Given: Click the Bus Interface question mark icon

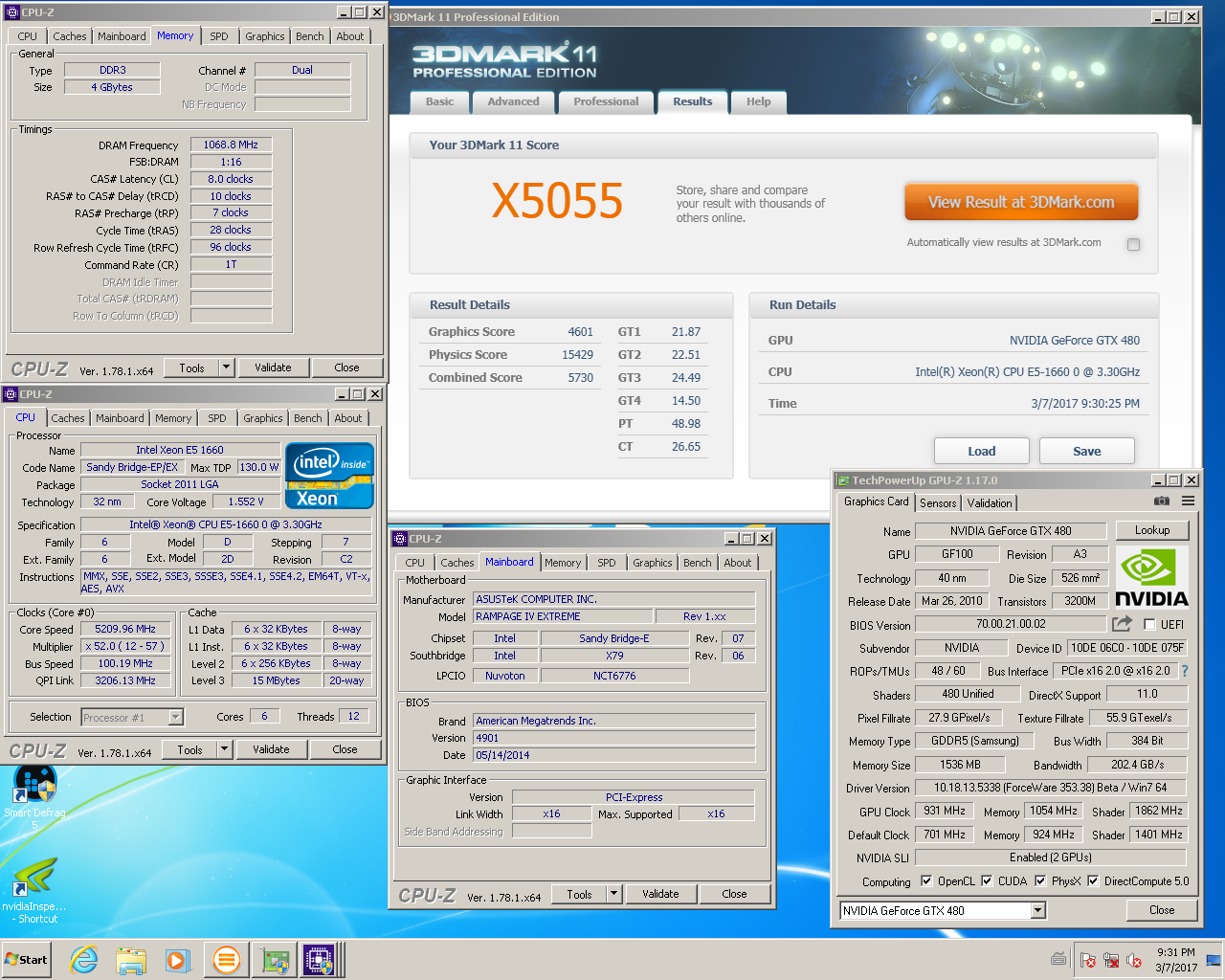Looking at the screenshot, I should 1185,671.
